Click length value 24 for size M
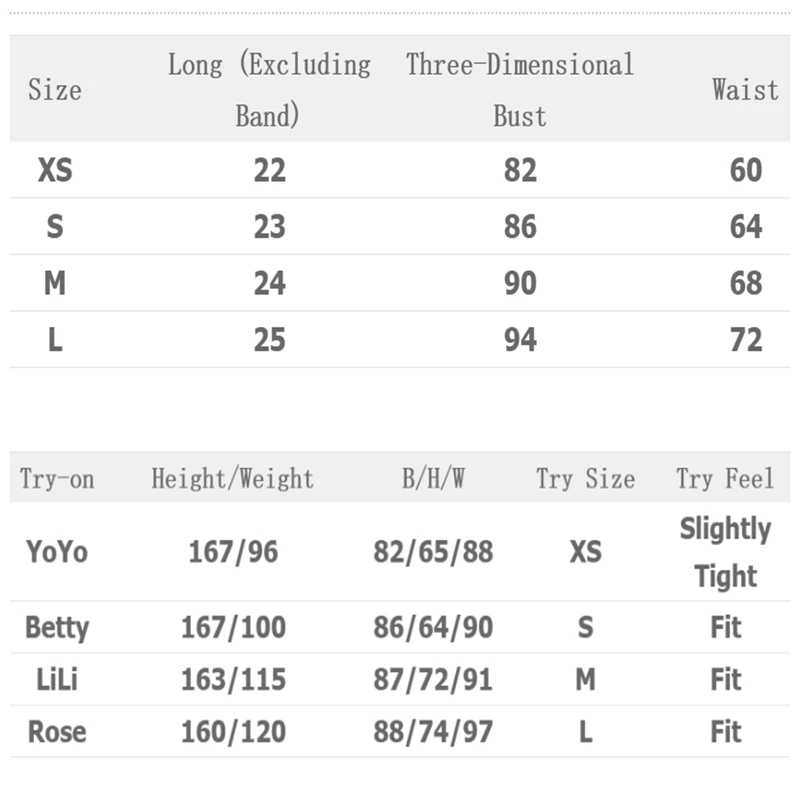Image resolution: width=800 pixels, height=800 pixels. tap(269, 284)
